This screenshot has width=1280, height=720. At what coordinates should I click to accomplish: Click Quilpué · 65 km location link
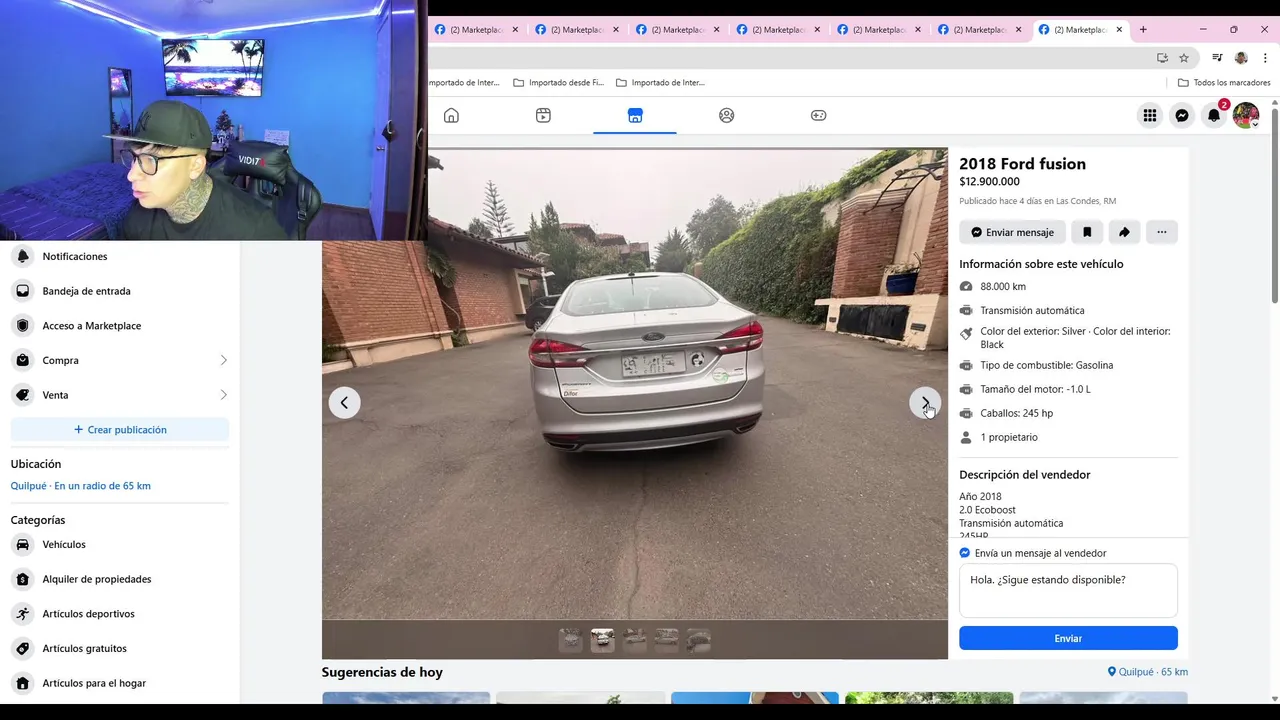pos(1148,672)
